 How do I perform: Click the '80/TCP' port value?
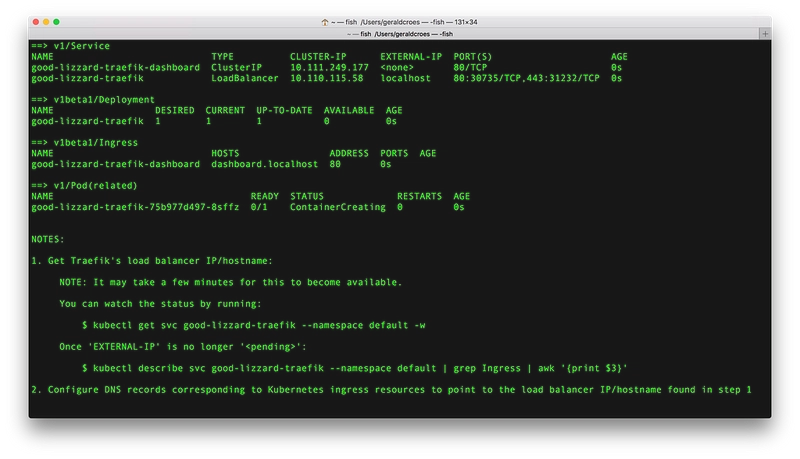click(x=470, y=67)
